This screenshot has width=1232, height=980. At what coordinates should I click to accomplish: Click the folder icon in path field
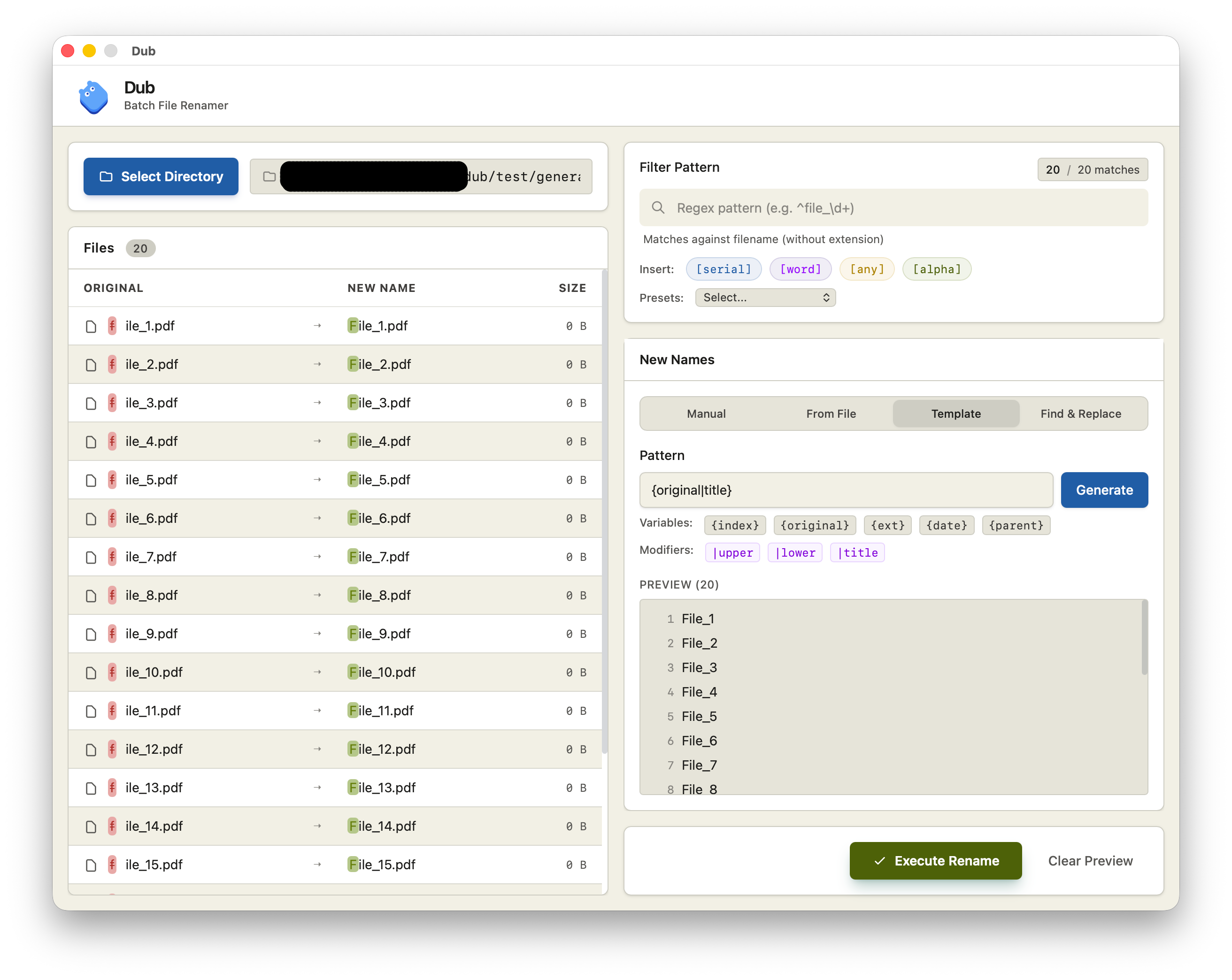pos(269,176)
